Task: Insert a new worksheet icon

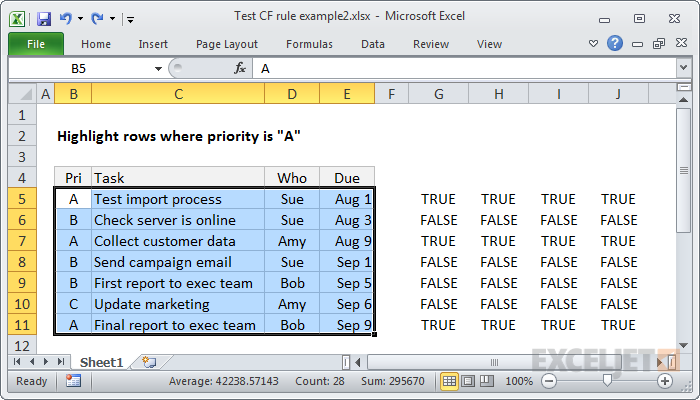Action: 149,362
